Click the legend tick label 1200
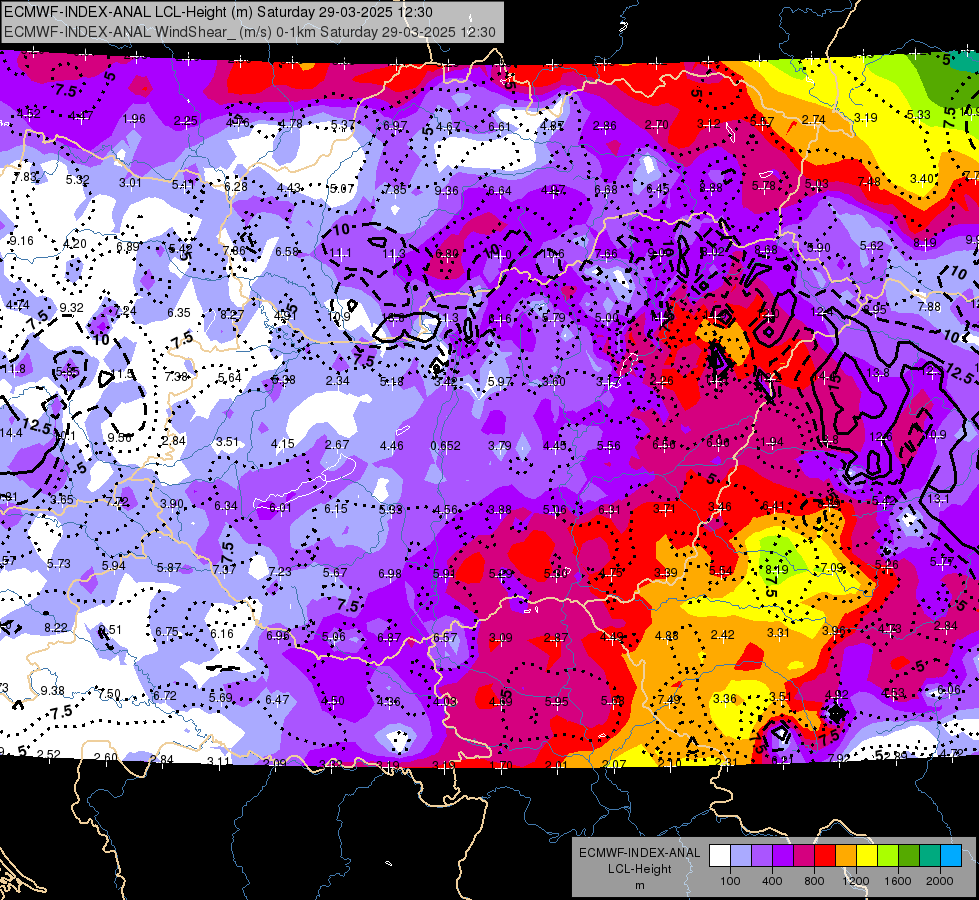The image size is (979, 900). [856, 881]
